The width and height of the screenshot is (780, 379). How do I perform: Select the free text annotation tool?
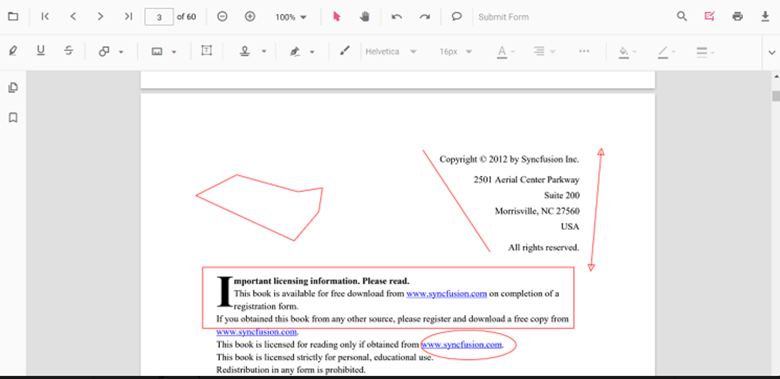206,51
